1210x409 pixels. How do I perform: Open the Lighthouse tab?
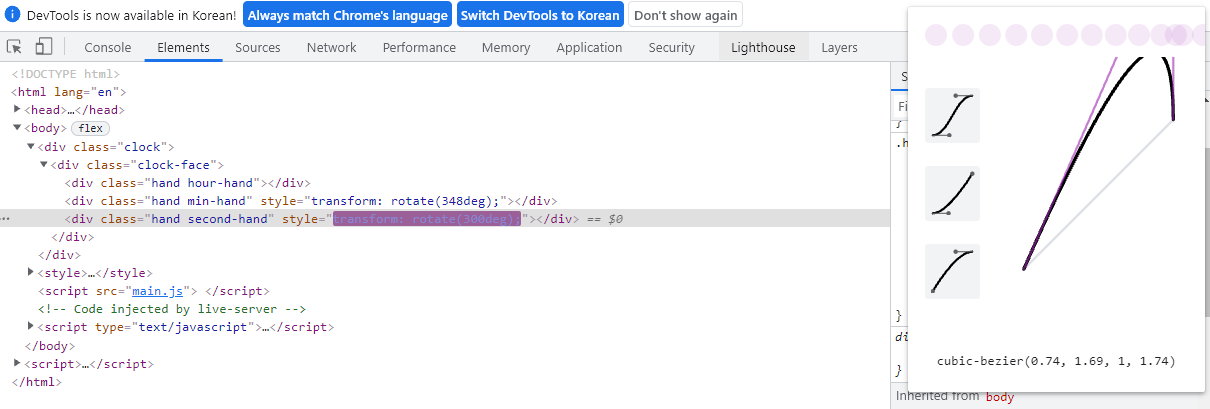(x=763, y=47)
